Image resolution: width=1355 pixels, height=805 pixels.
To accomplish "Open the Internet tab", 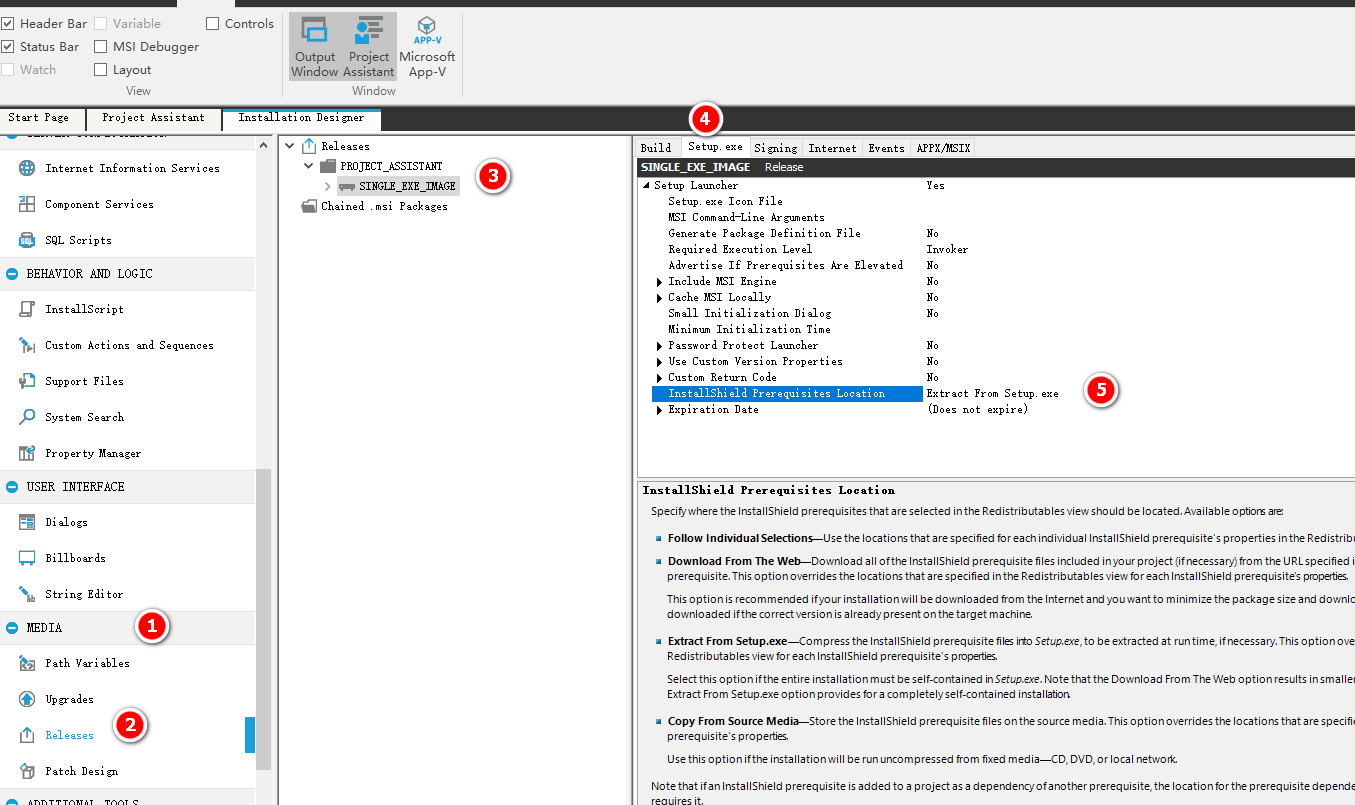I will coord(832,147).
